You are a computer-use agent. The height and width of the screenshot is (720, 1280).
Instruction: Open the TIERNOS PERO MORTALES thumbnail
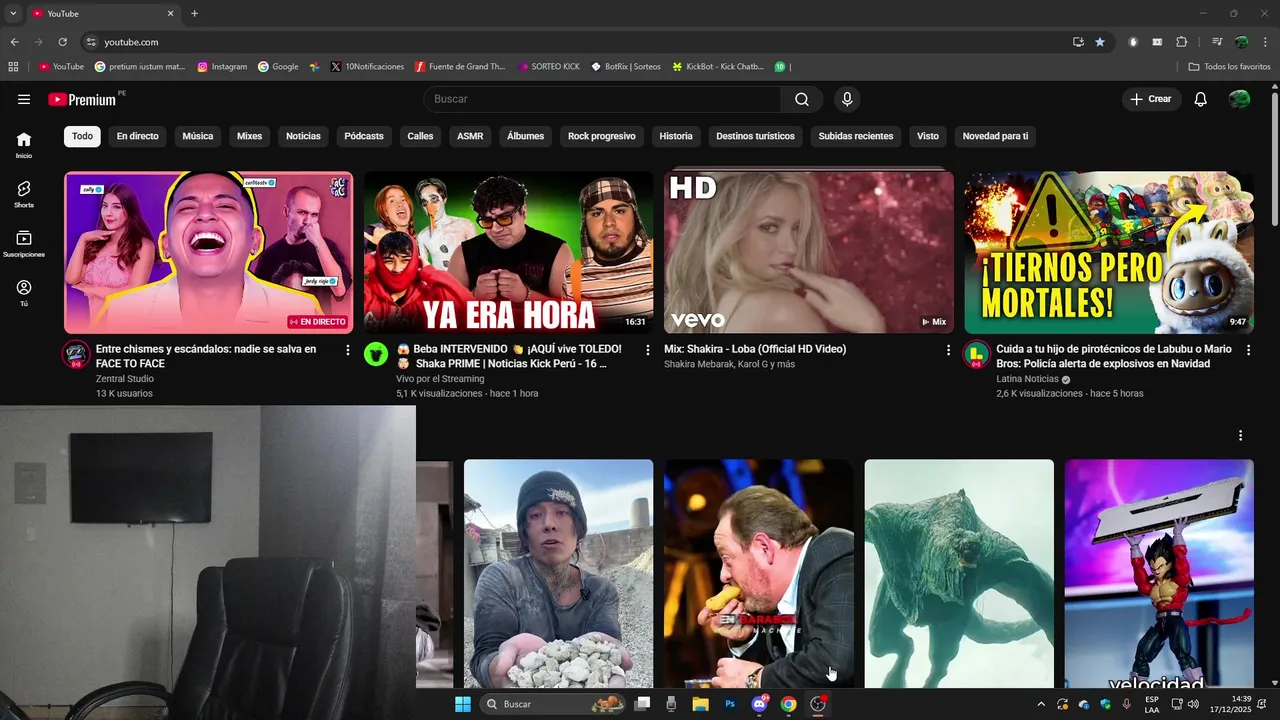(1109, 252)
